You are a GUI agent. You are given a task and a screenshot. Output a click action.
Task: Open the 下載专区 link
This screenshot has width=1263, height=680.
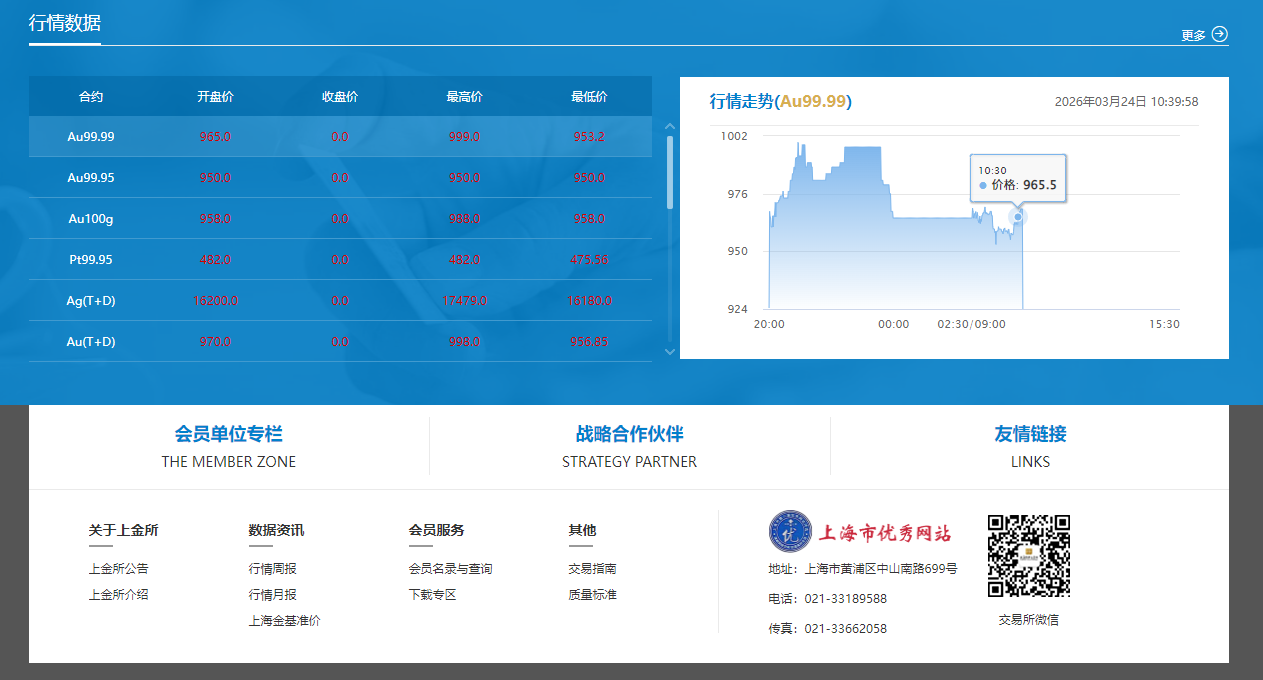click(x=433, y=595)
